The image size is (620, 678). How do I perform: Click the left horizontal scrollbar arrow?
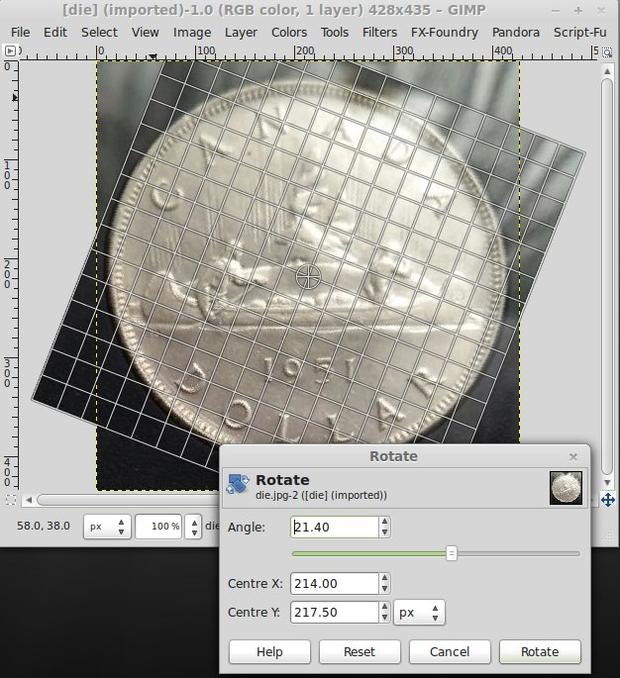[x=29, y=500]
